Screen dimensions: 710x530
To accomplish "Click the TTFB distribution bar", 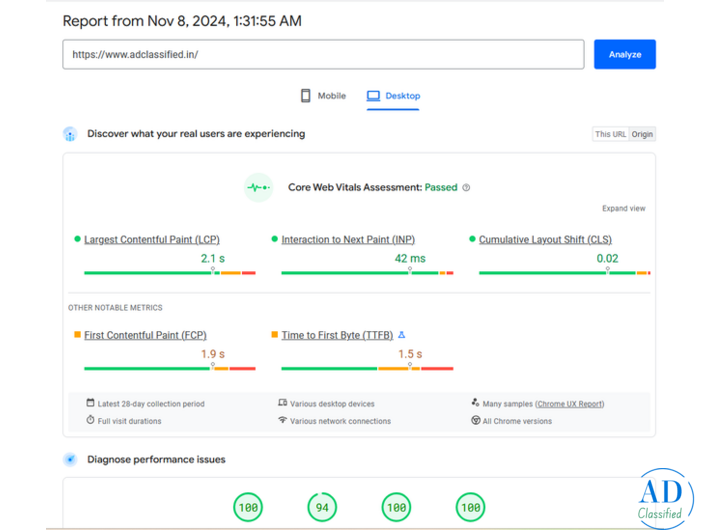I will coord(367,368).
